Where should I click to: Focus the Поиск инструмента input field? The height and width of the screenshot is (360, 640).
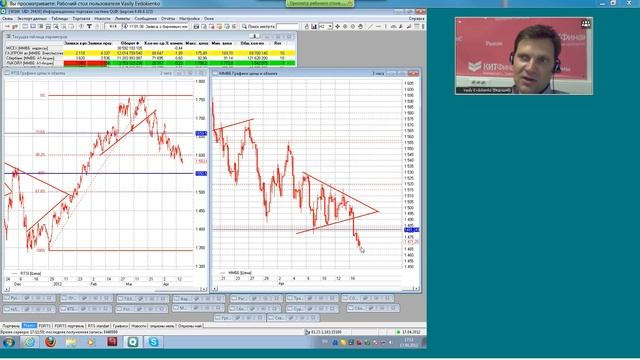point(288,27)
